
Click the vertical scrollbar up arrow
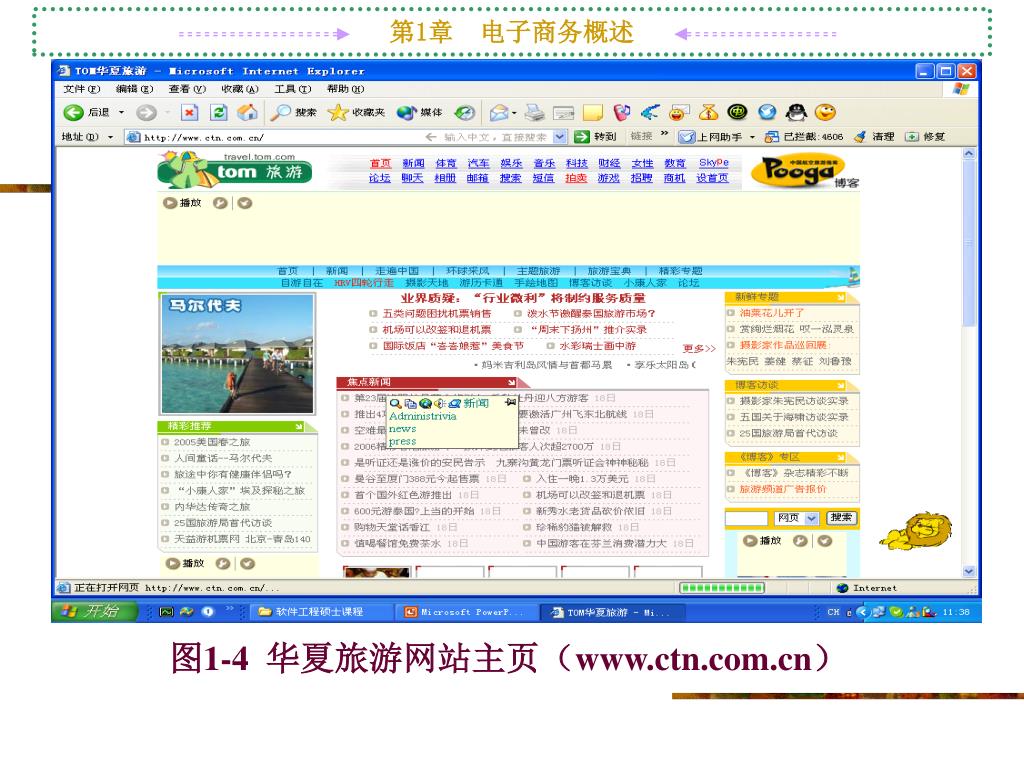click(968, 154)
